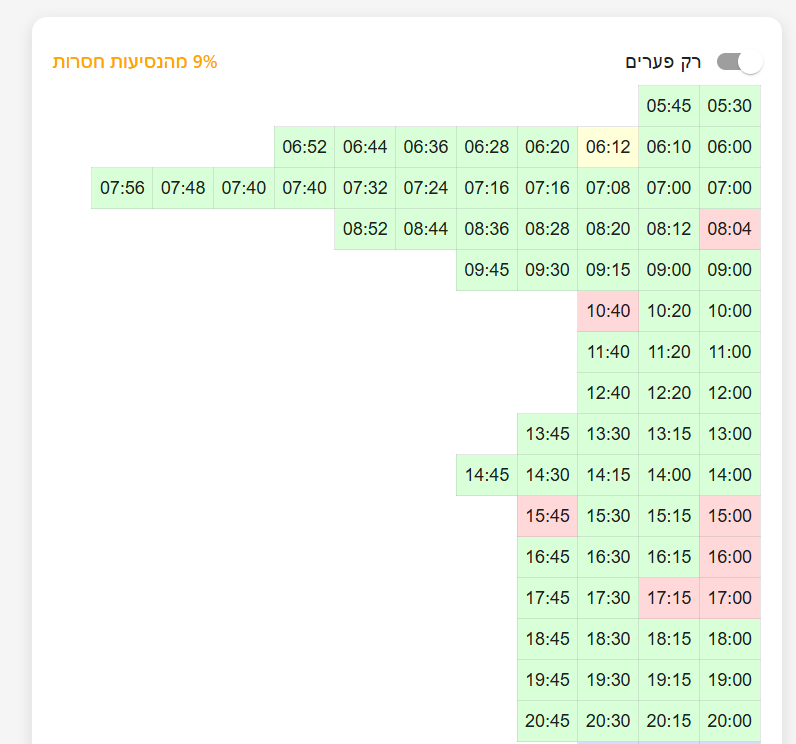The width and height of the screenshot is (796, 744).
Task: Click the red 10:40 trip cell
Action: [608, 311]
